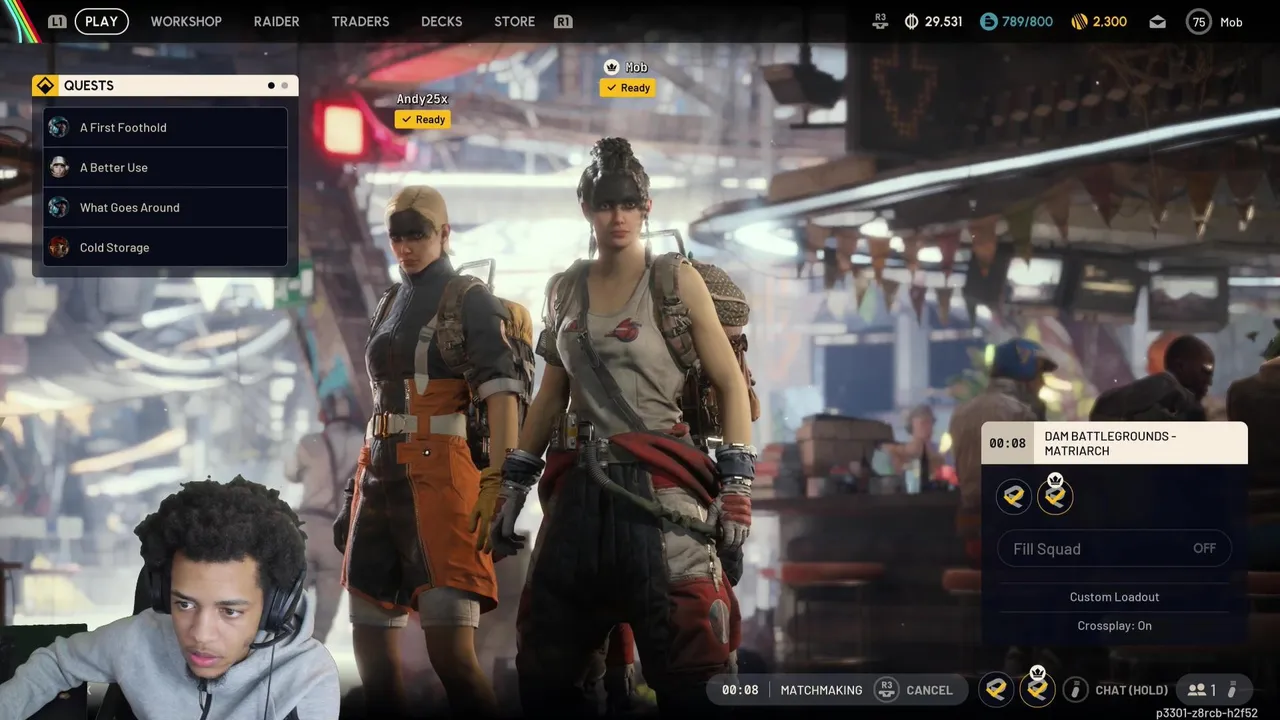Click the Mob player name in top bar
The image size is (1280, 720).
[x=1231, y=22]
